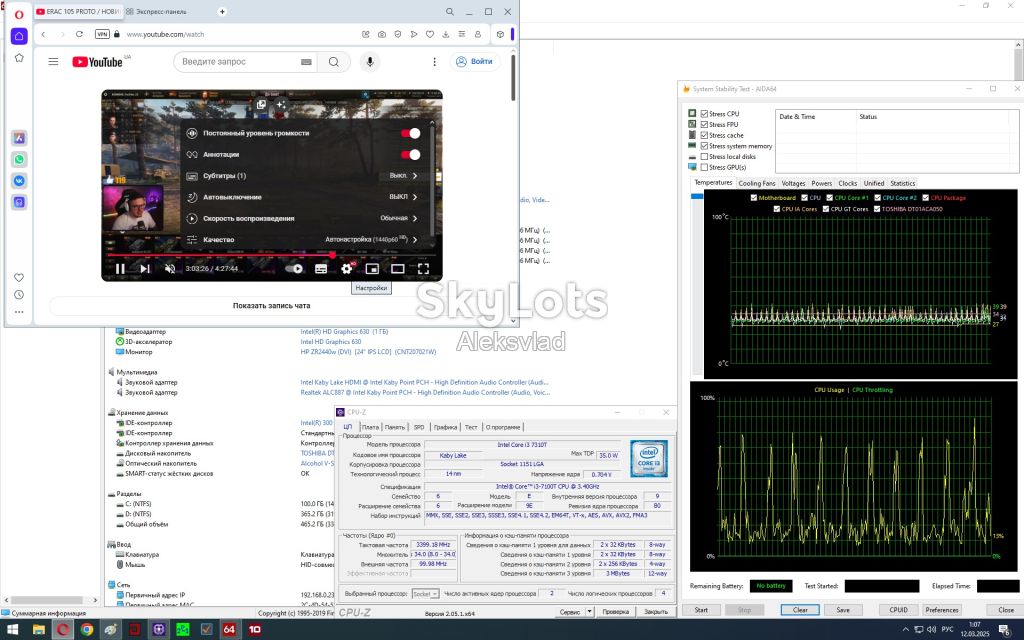Switch the video to miniplayer mode
1024x640 pixels.
372,268
